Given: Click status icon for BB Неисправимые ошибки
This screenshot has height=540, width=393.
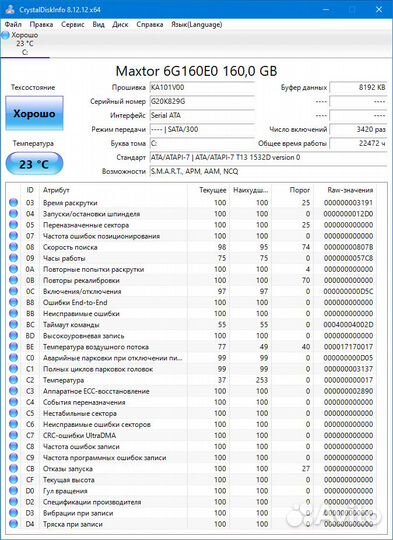Looking at the screenshot, I should [13, 313].
